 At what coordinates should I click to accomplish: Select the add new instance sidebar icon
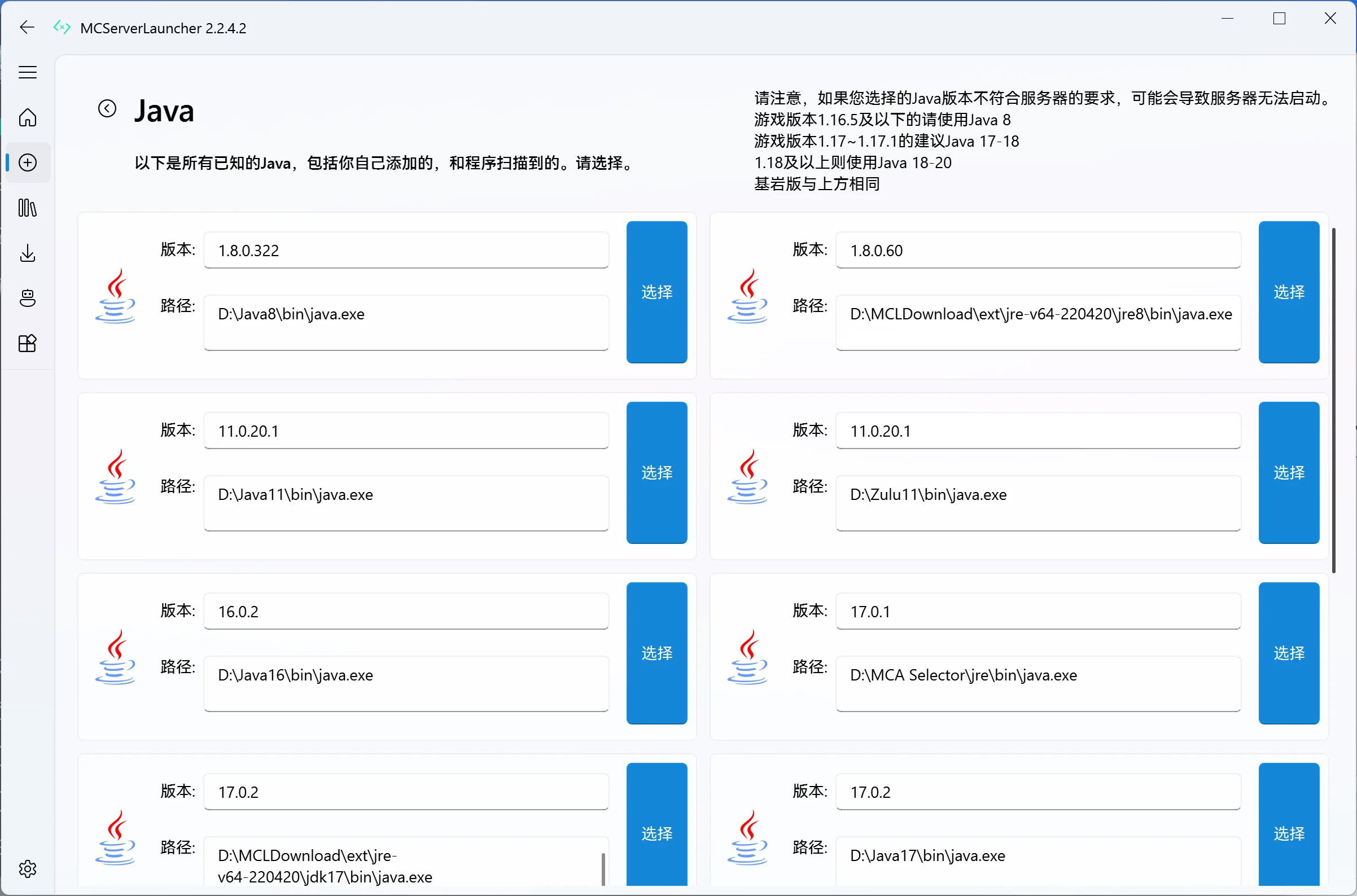click(x=27, y=162)
